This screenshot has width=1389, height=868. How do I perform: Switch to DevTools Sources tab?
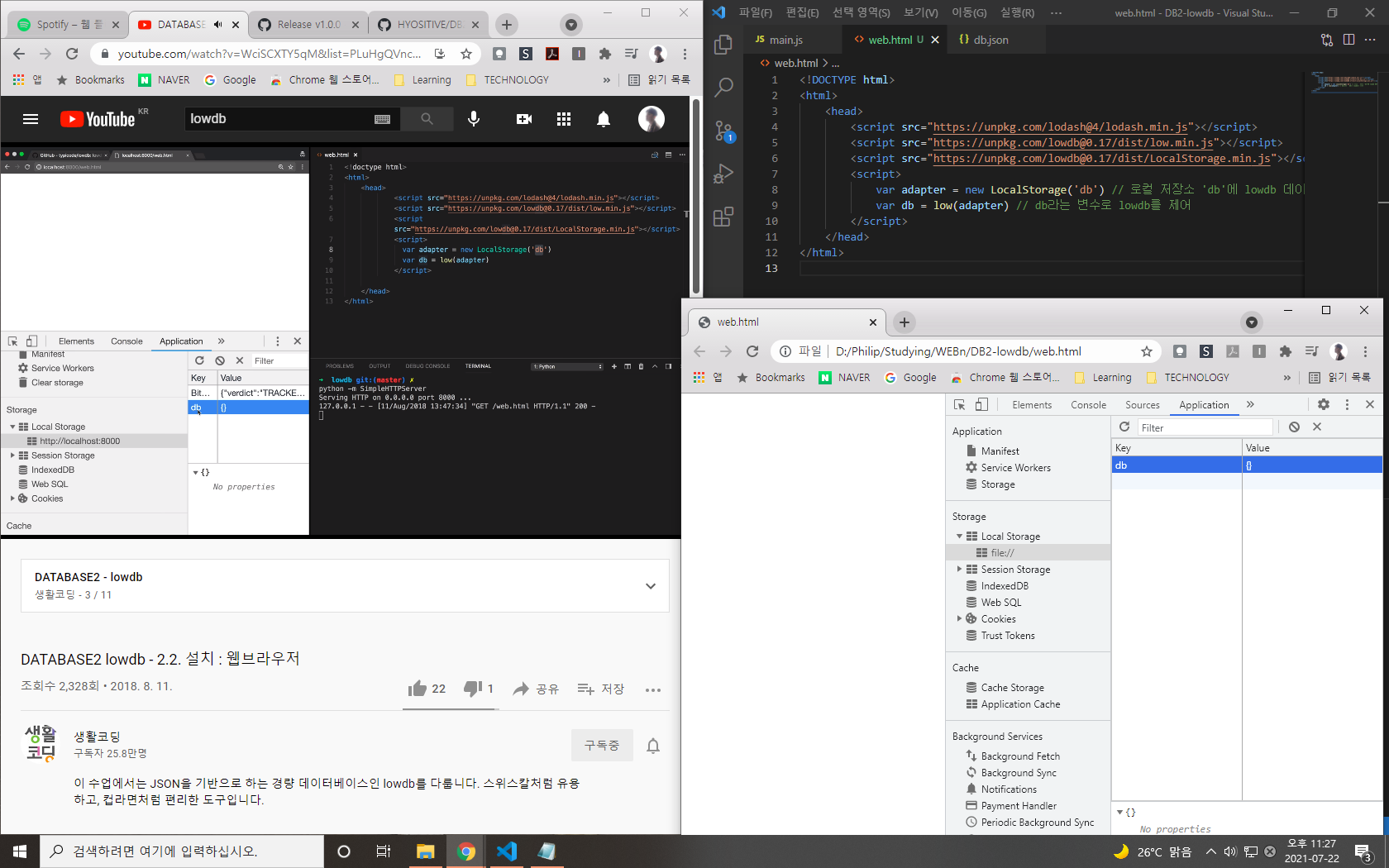click(x=1142, y=404)
